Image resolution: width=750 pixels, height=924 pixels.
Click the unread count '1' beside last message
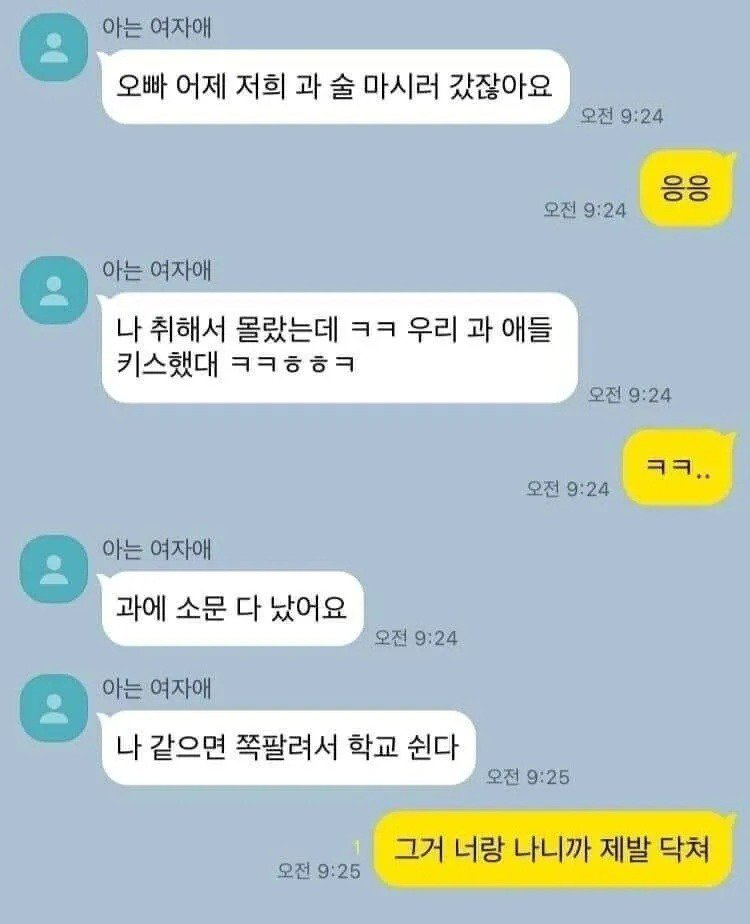[x=356, y=847]
